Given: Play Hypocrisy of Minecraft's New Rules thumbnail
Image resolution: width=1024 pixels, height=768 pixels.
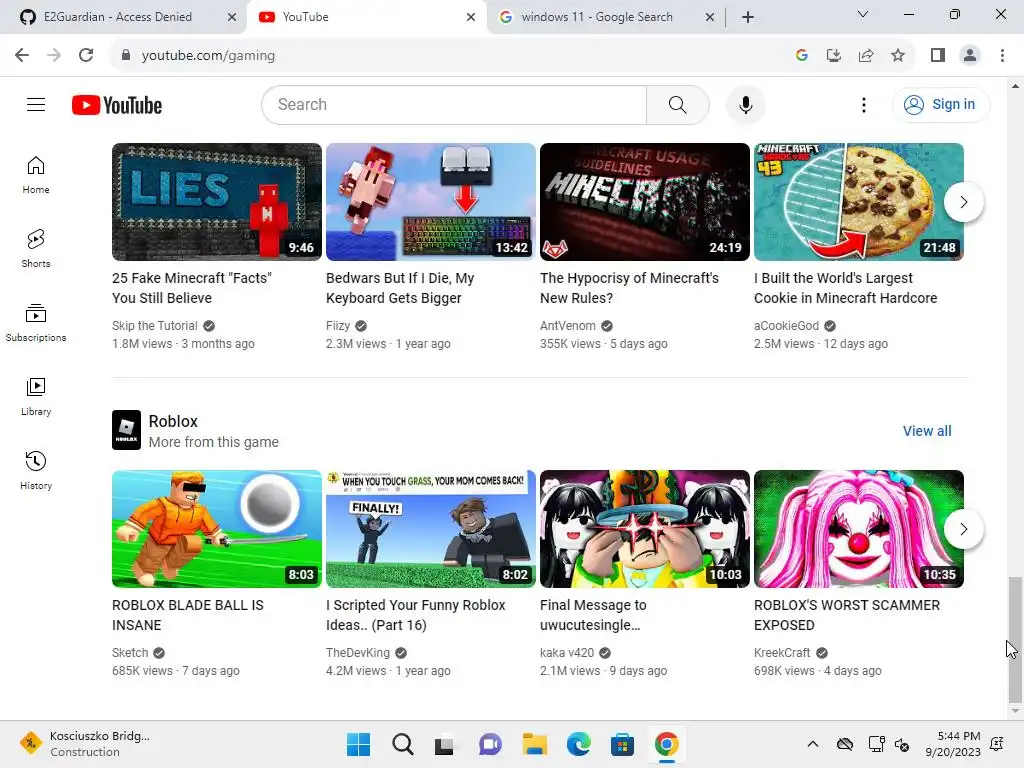Looking at the screenshot, I should pos(645,202).
